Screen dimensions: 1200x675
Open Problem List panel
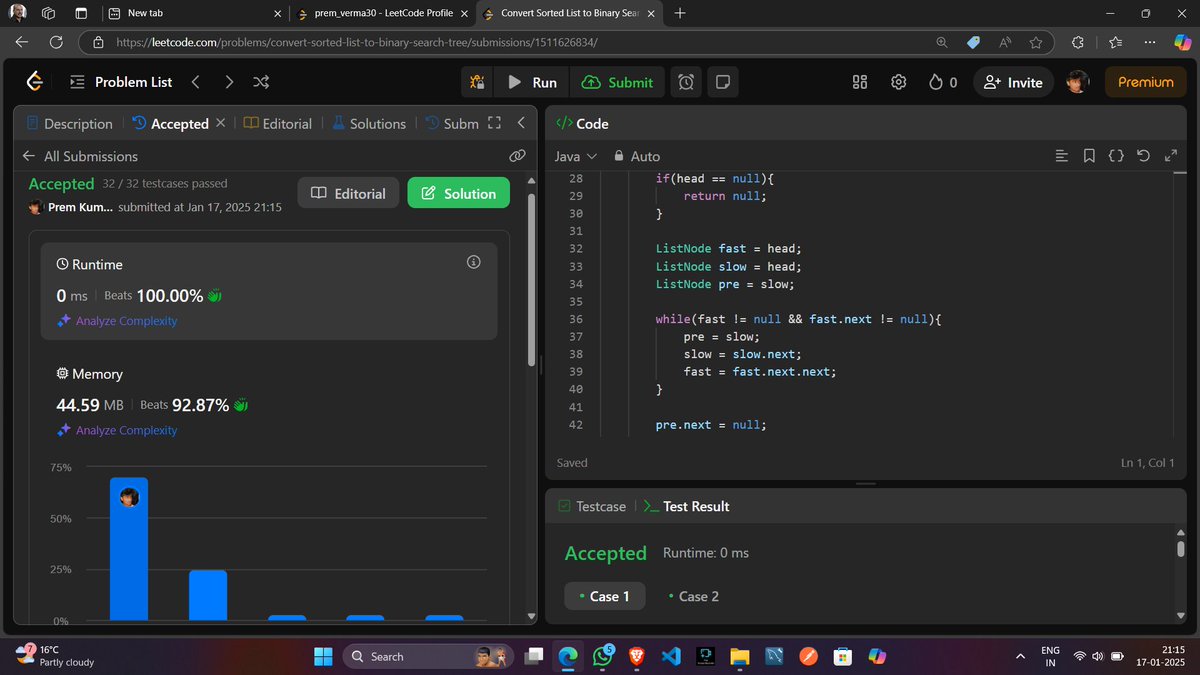[120, 82]
